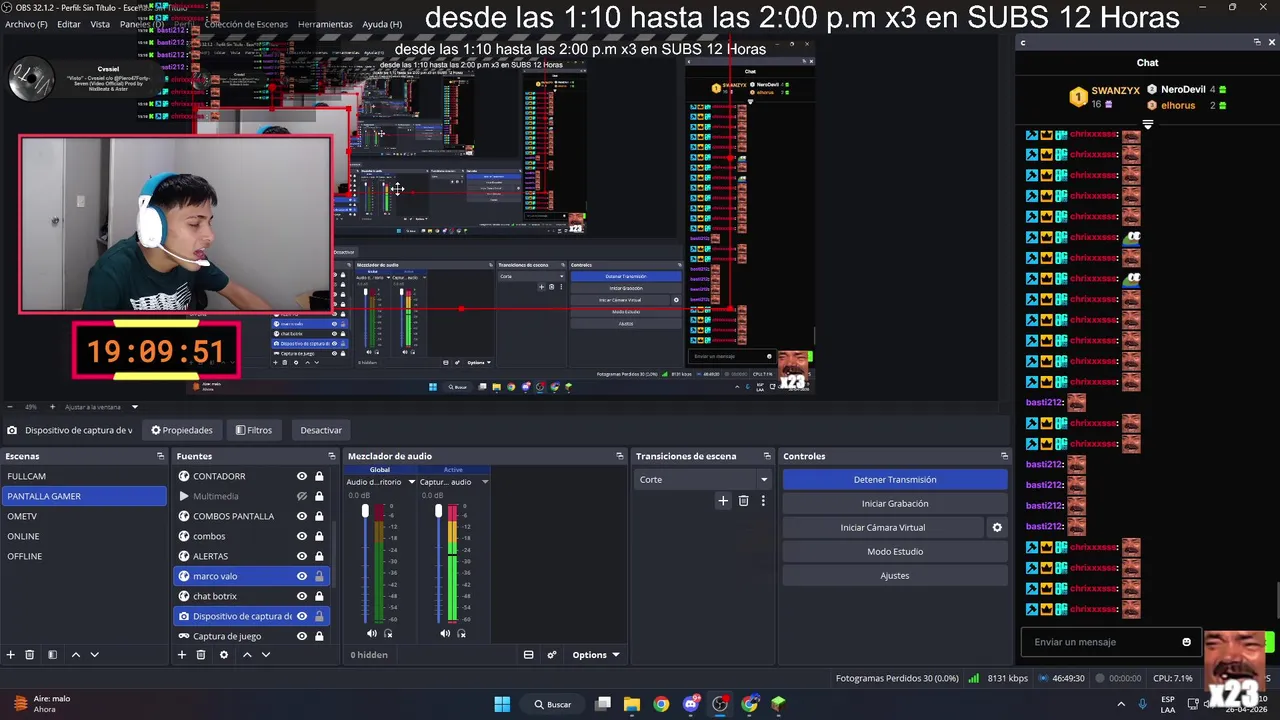Move scene down in Escenas list

point(95,655)
